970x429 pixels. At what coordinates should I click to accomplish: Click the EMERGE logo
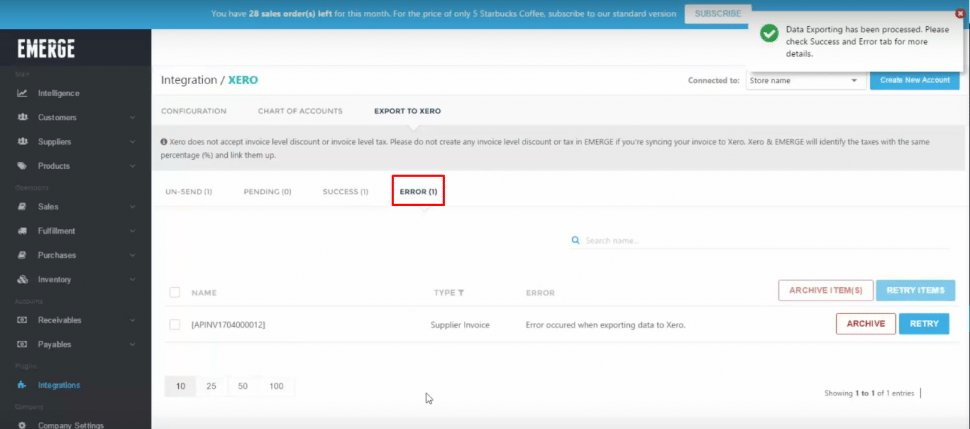pos(46,48)
